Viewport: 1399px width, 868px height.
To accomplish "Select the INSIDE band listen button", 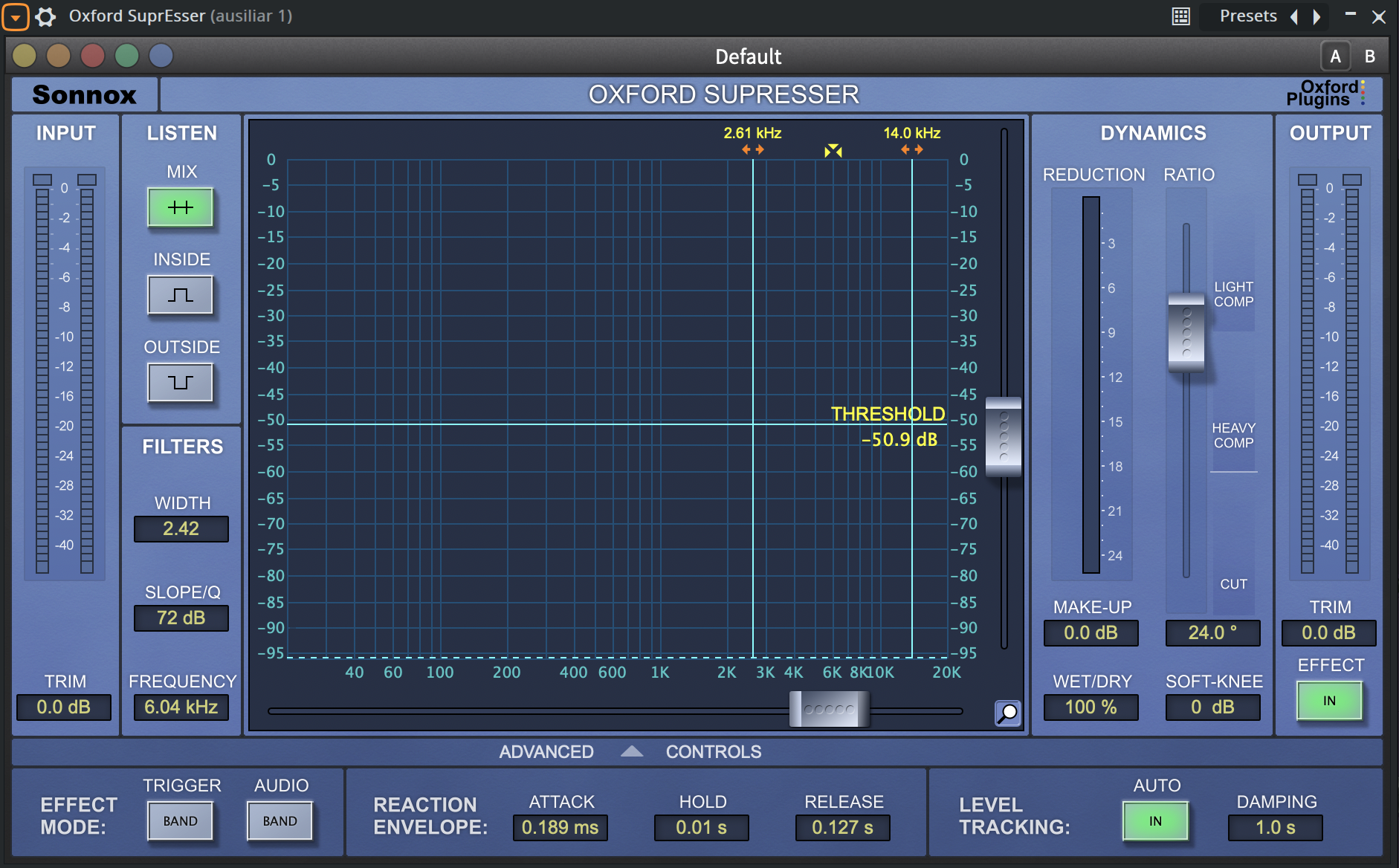I will point(181,295).
